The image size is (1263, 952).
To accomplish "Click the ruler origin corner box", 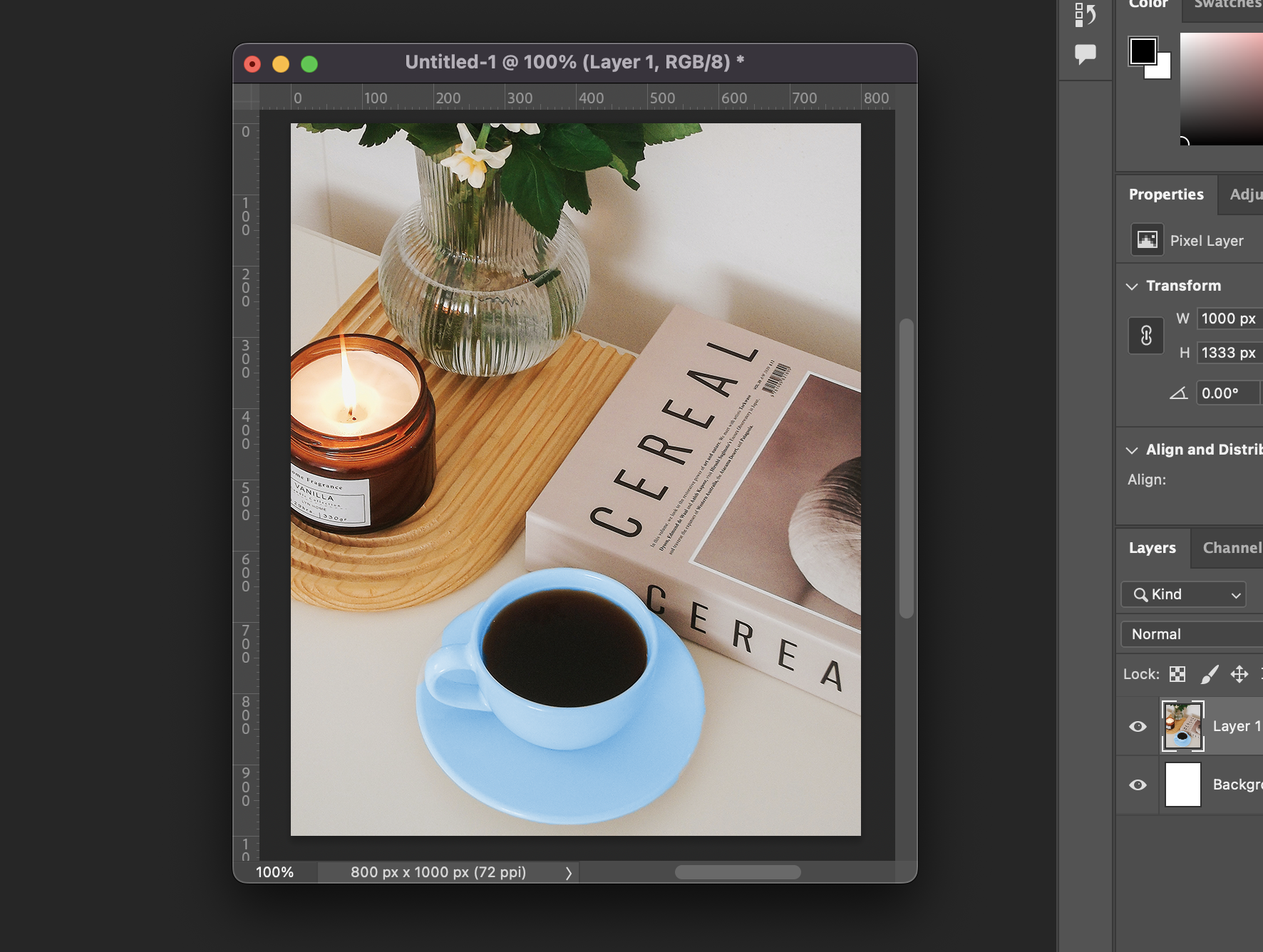I will click(x=247, y=97).
